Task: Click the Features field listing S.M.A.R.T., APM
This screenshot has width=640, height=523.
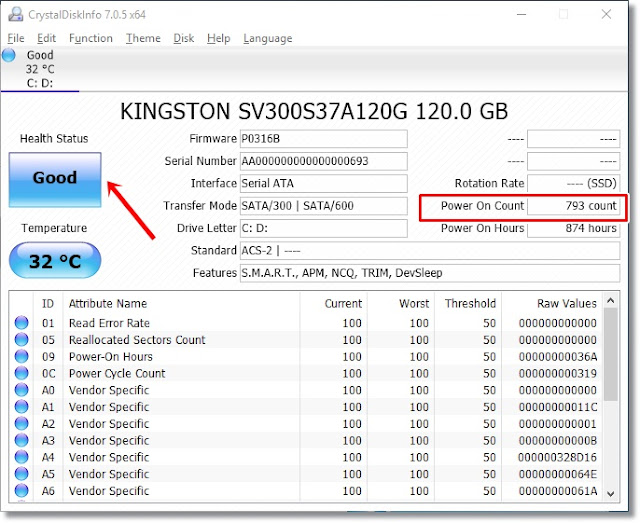Action: coord(430,273)
